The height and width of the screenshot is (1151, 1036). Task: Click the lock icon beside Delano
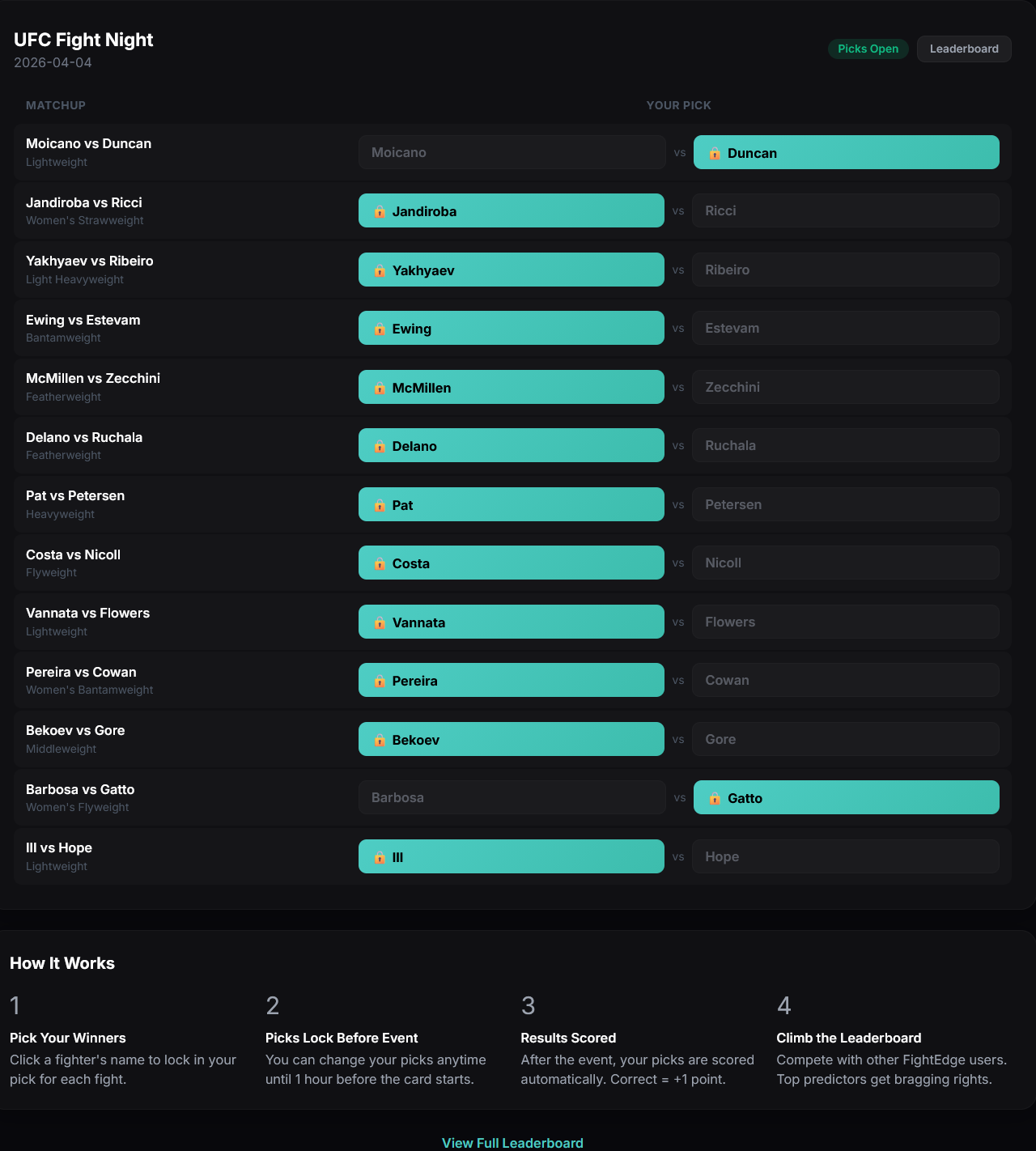tap(380, 446)
